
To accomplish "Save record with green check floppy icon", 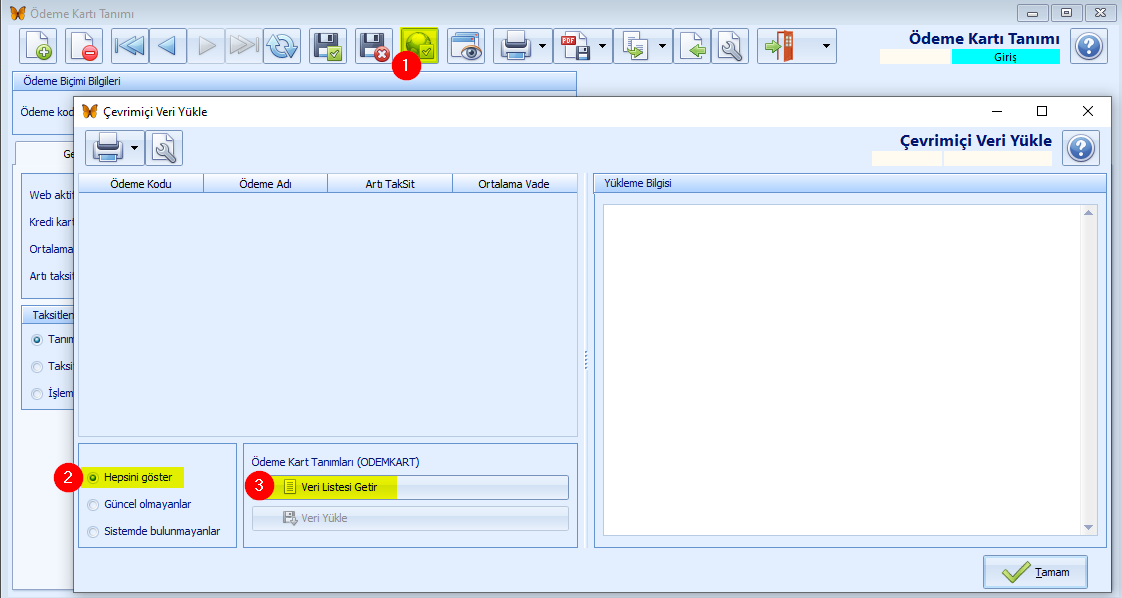I will pyautogui.click(x=328, y=46).
